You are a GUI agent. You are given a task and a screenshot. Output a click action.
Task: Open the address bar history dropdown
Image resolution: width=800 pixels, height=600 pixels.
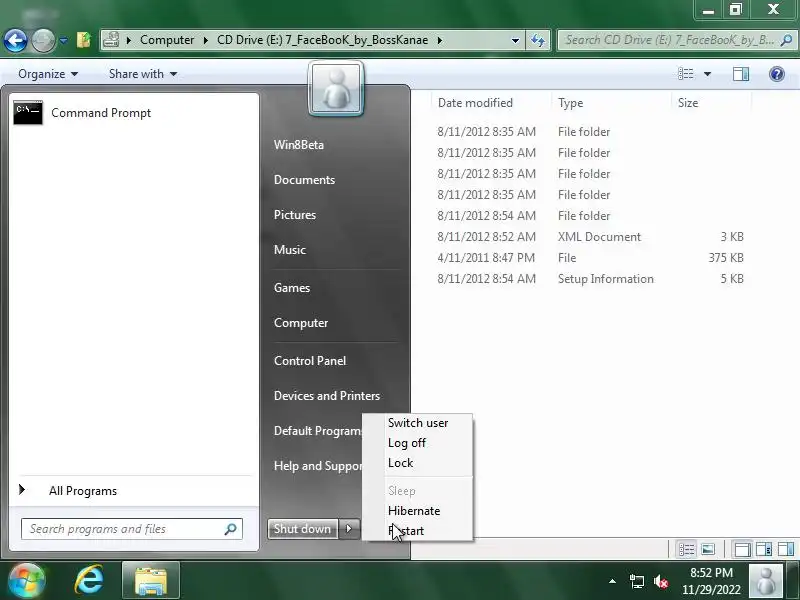tap(515, 40)
